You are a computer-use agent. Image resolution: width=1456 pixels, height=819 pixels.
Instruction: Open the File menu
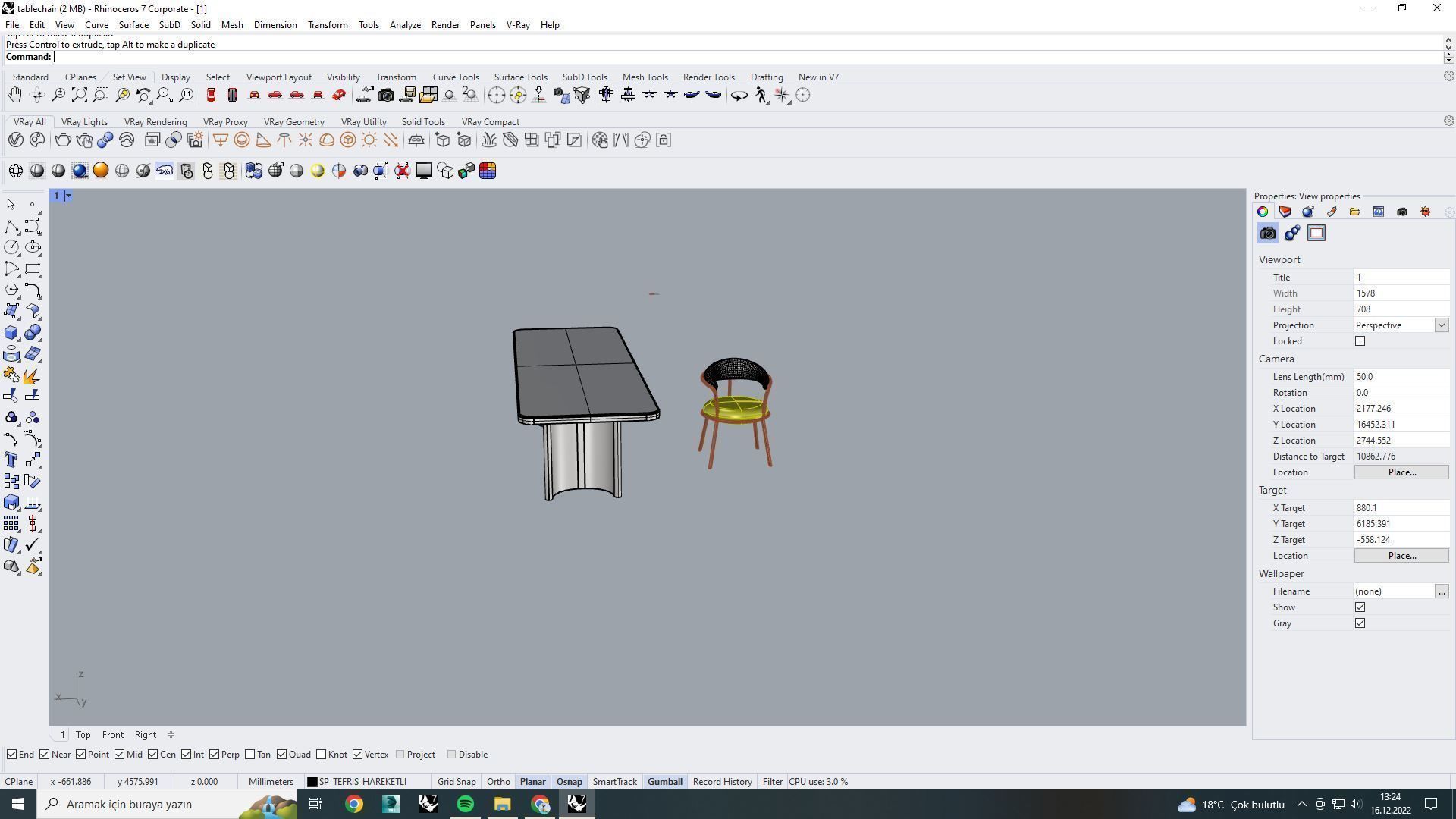point(12,24)
